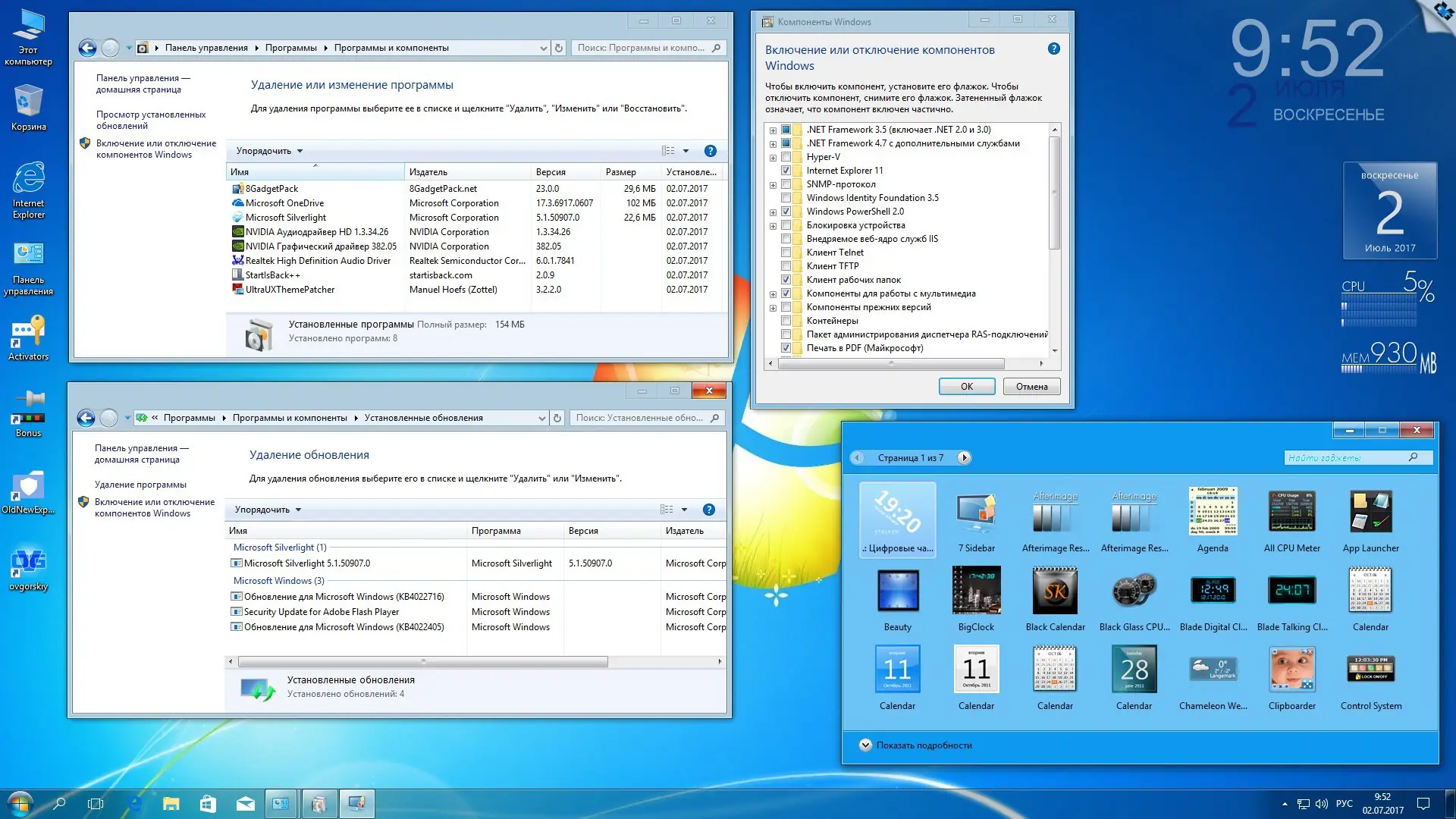Open File Explorer from taskbar
This screenshot has height=819, width=1456.
click(171, 804)
